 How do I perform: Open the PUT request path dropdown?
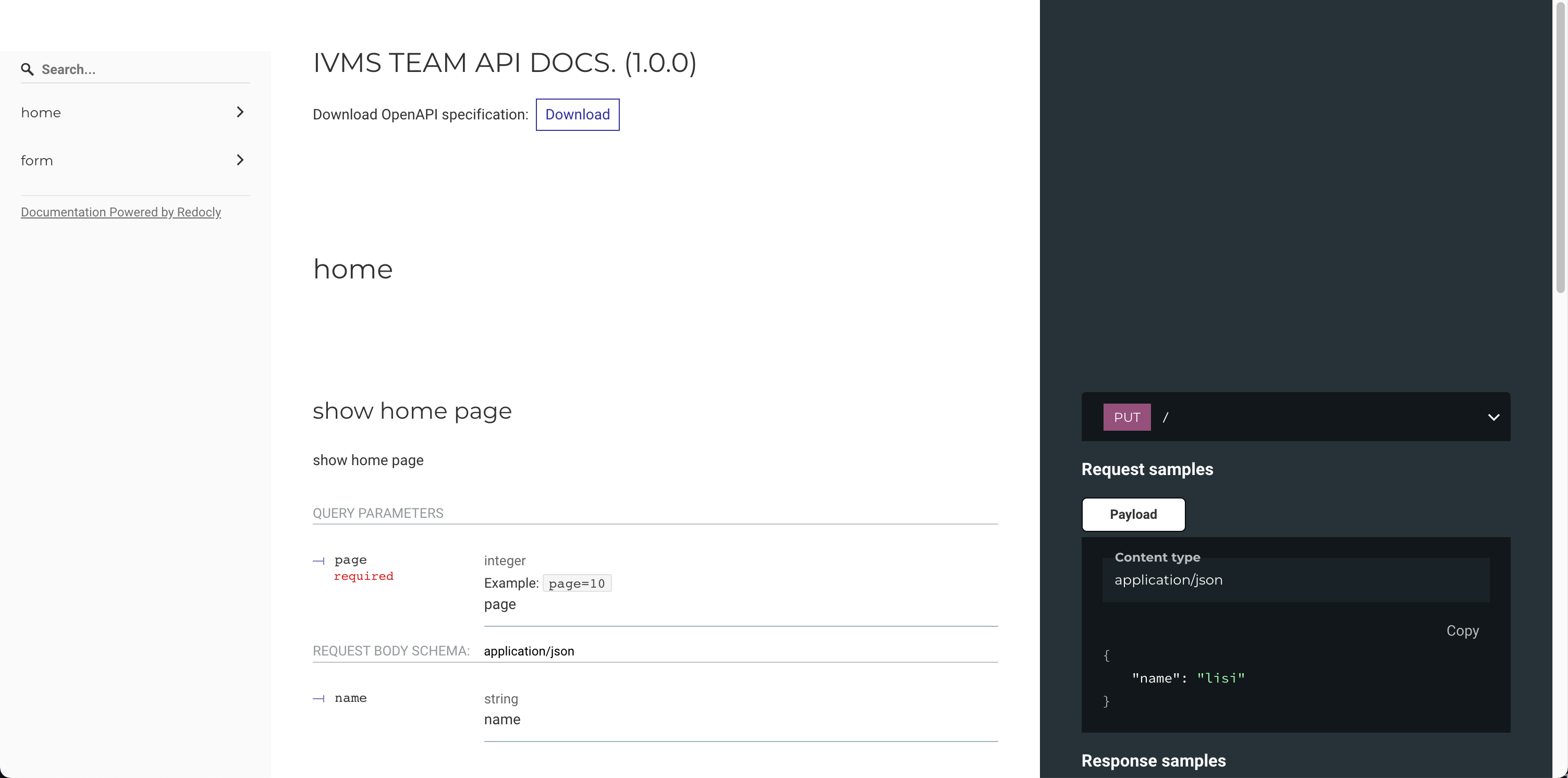(1494, 417)
